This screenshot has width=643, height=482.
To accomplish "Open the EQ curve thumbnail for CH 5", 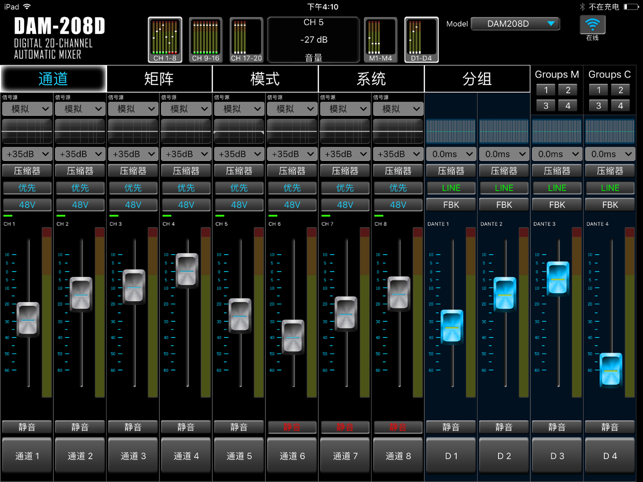I will pos(239,131).
